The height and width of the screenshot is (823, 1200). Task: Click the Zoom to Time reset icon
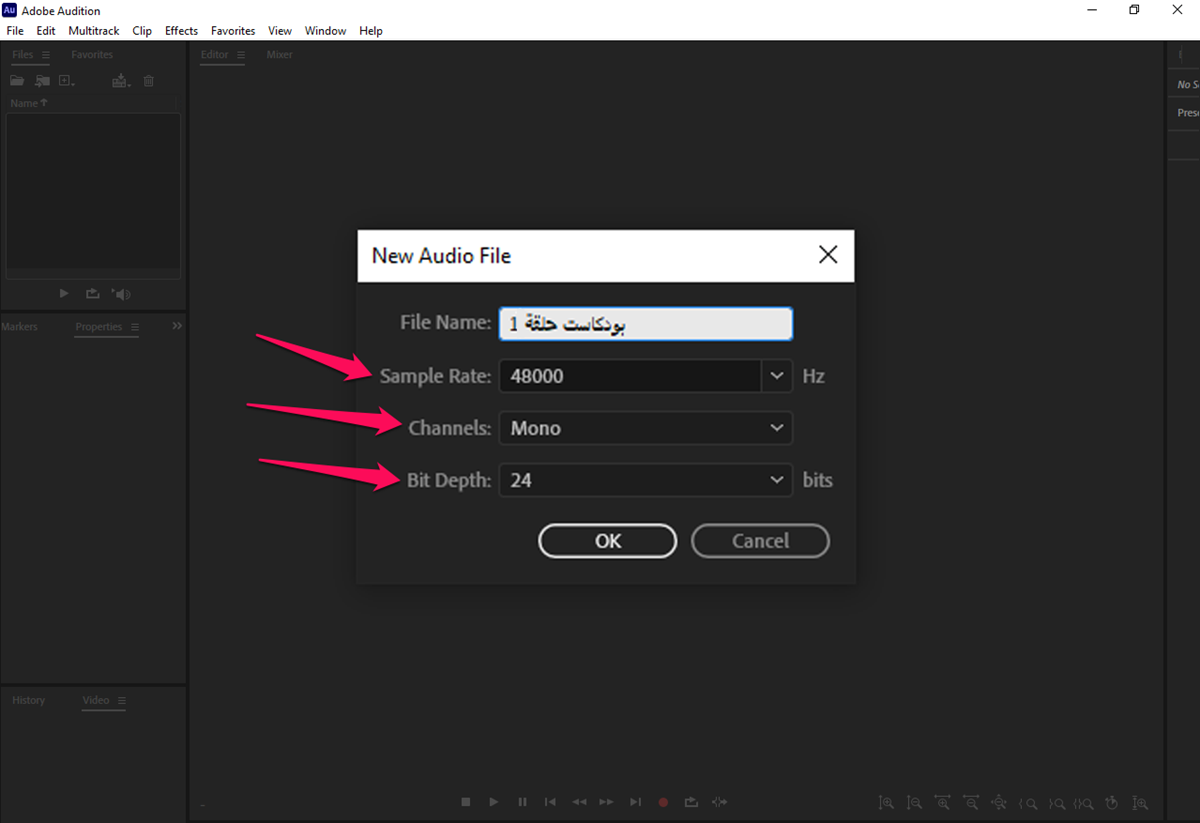coord(1112,802)
